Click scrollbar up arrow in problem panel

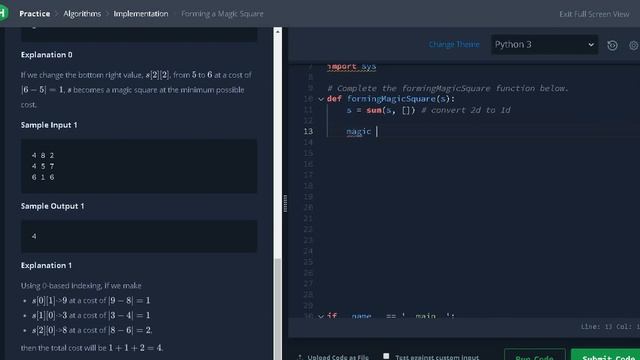coord(278,31)
